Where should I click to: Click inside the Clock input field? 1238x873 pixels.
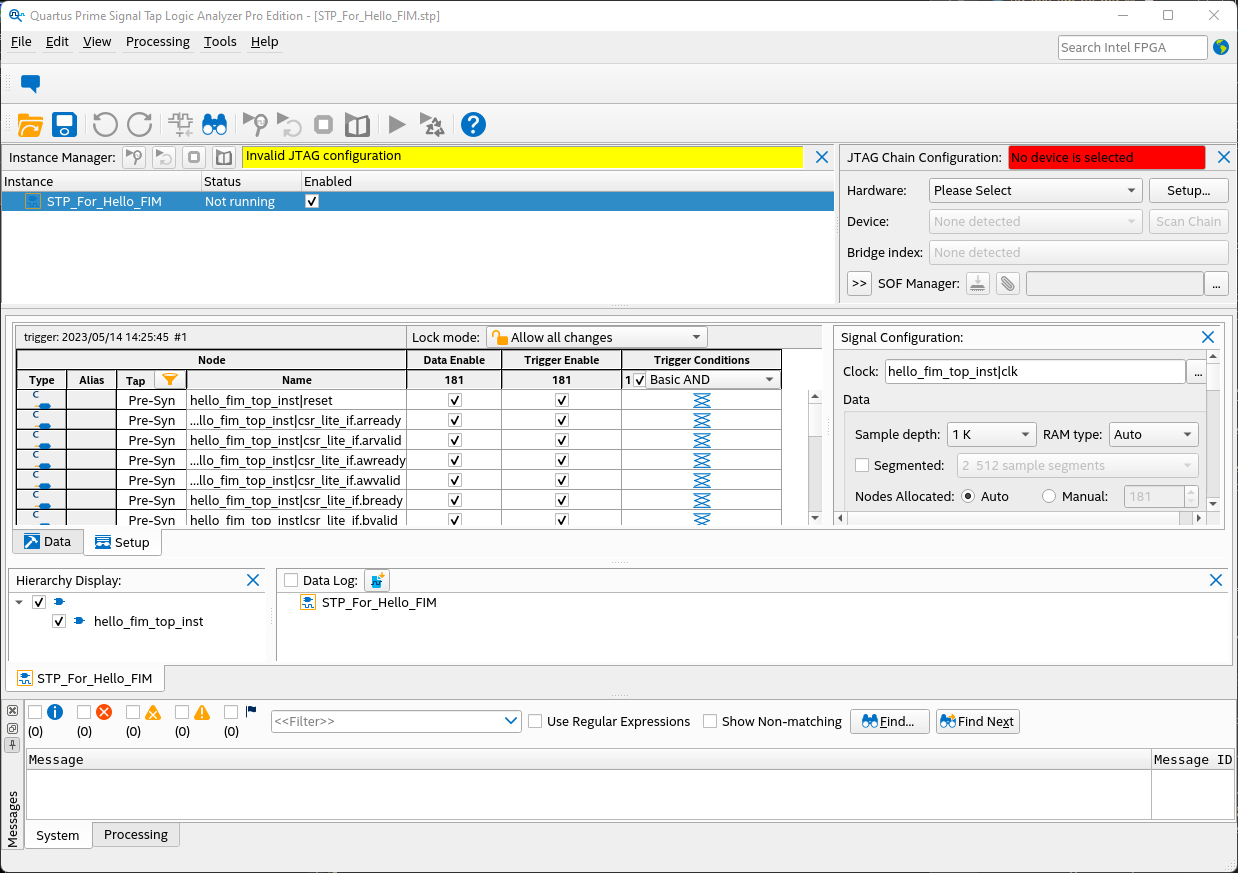coord(1034,371)
